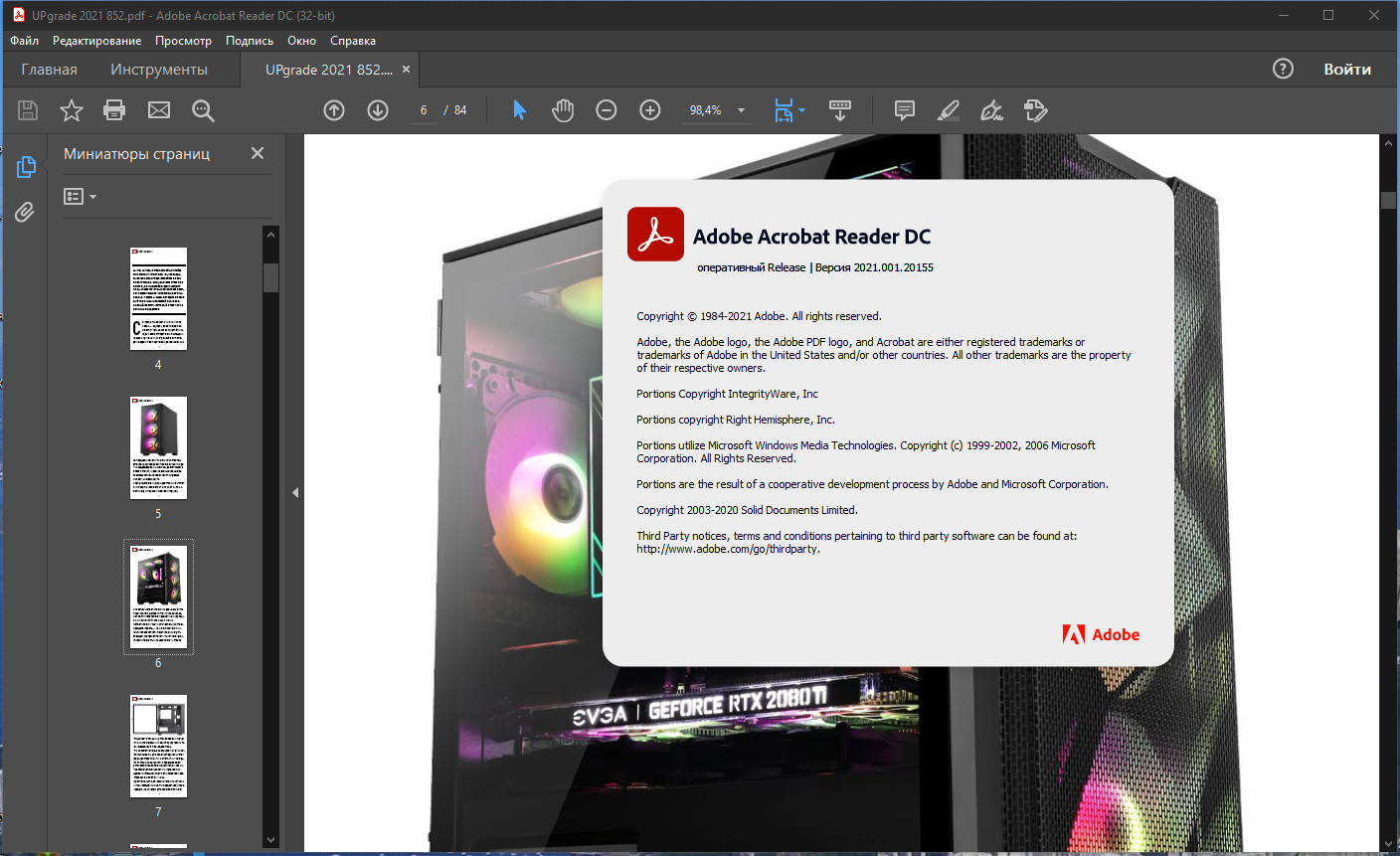The width and height of the screenshot is (1400, 856).
Task: Click the Portions Copyright IntegrityWare line
Action: tap(727, 394)
